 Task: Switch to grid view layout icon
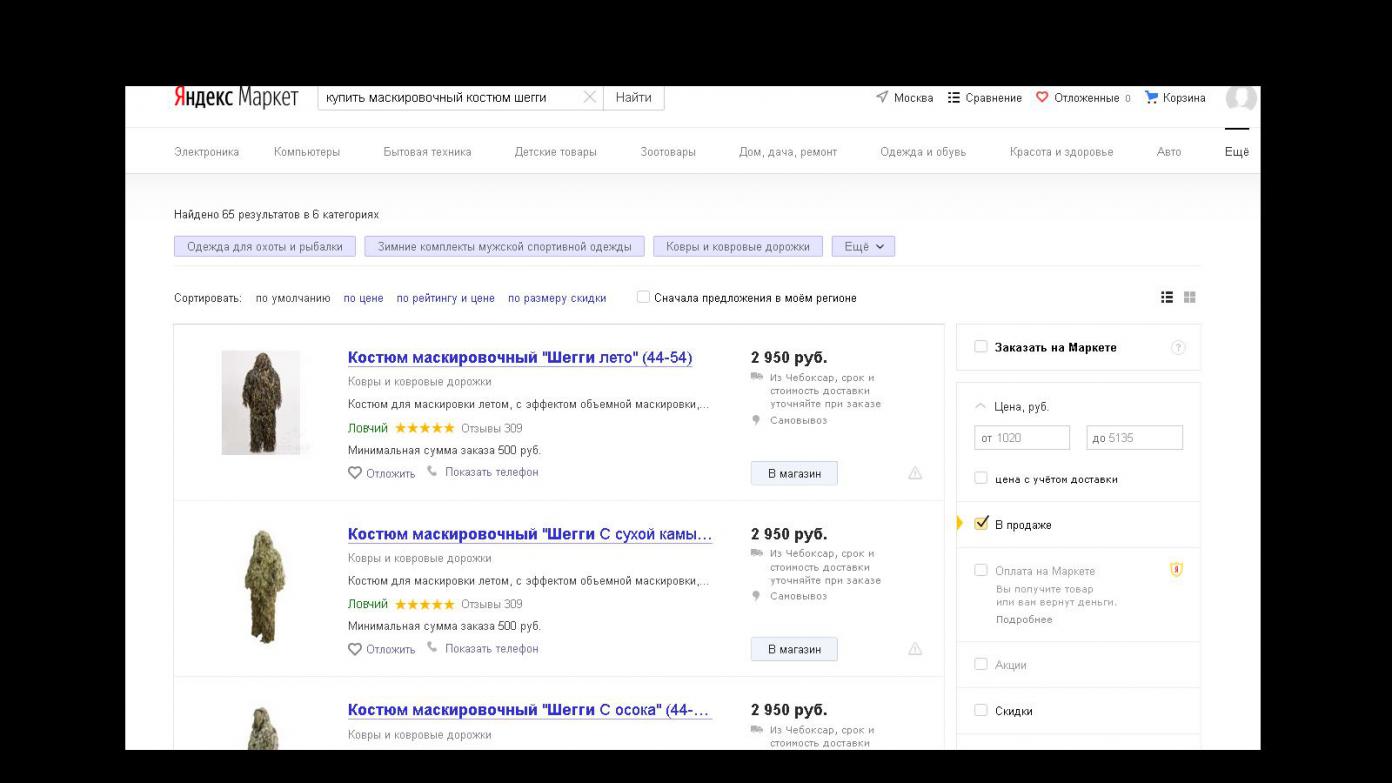point(1190,297)
